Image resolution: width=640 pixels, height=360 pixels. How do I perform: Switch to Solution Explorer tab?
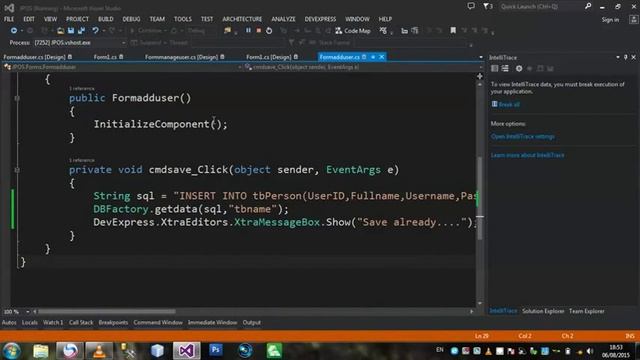543,311
